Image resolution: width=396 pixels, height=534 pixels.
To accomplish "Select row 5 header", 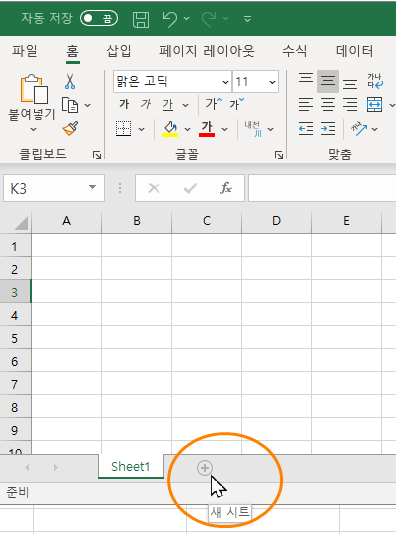I will click(15, 338).
